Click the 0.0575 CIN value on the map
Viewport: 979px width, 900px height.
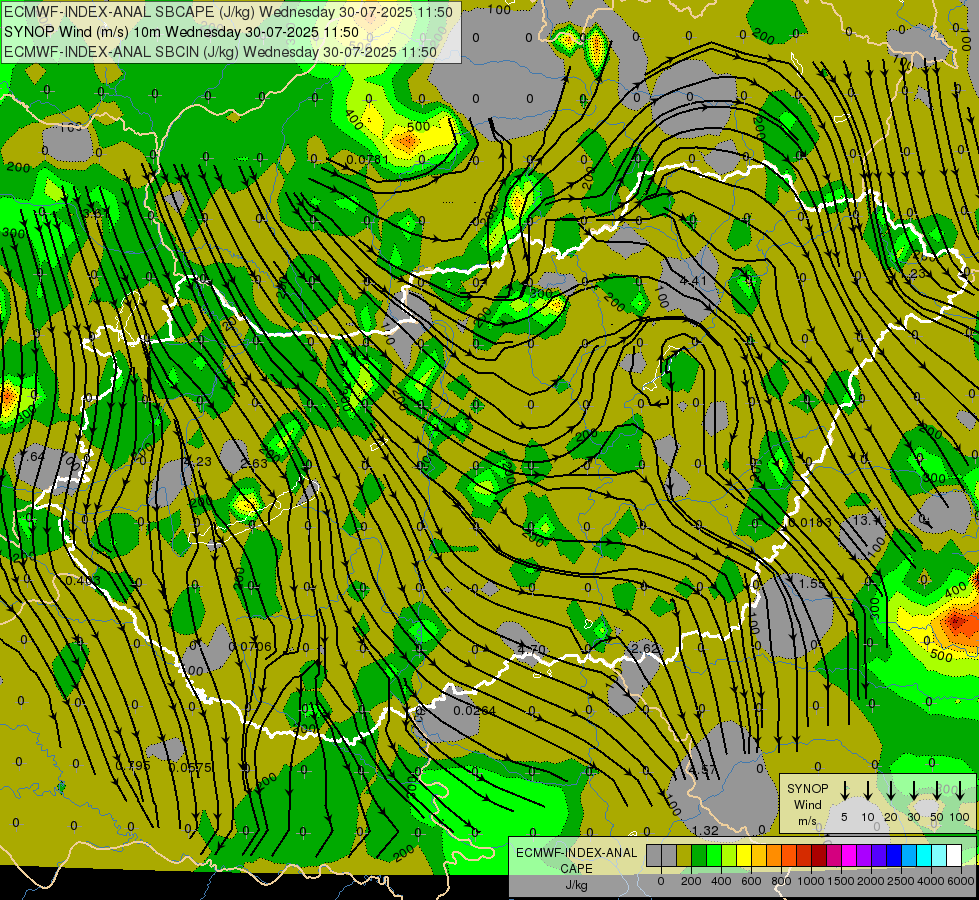[190, 768]
